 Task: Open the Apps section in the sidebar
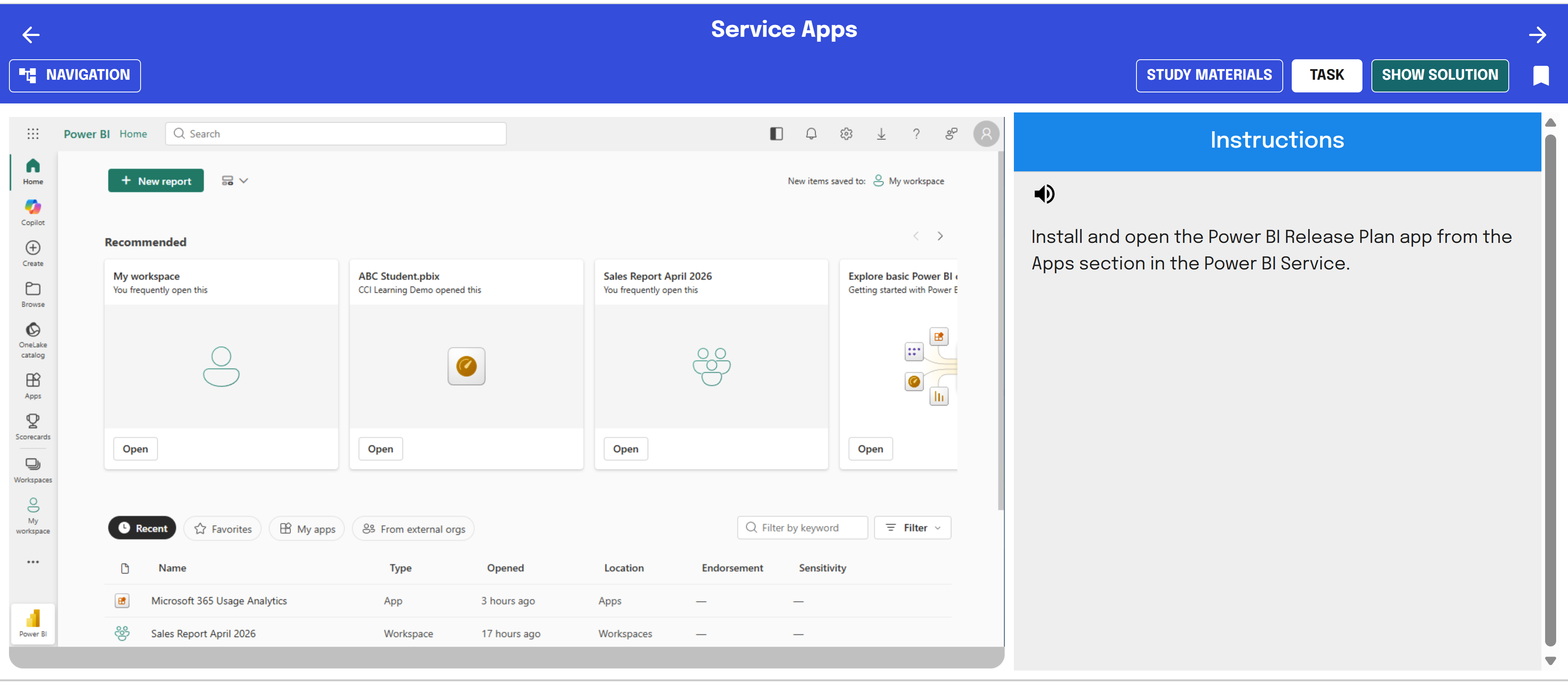[33, 386]
